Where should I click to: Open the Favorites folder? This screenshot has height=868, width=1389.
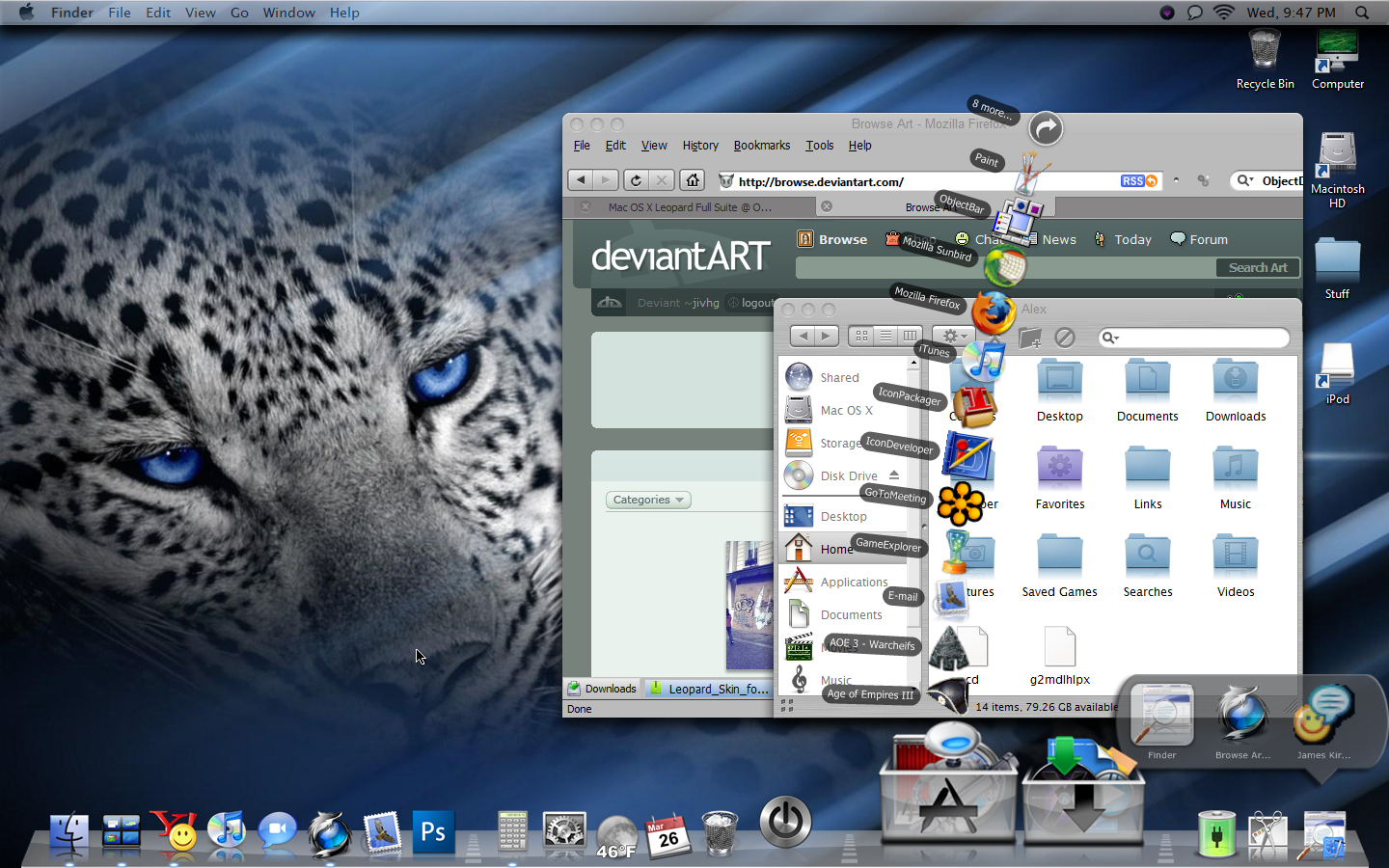(x=1059, y=477)
